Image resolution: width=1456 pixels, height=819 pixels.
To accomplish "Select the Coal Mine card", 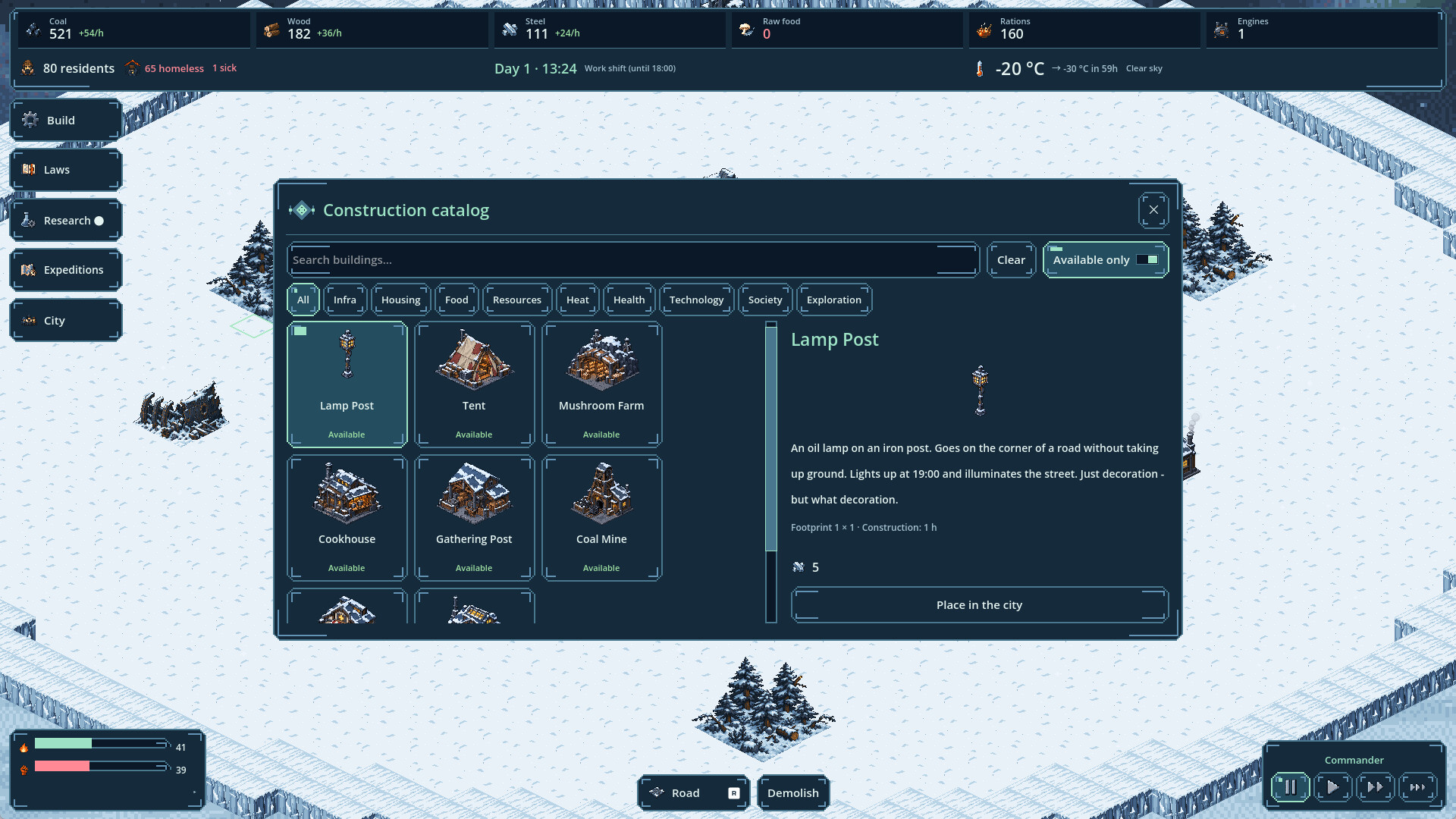I will point(602,518).
